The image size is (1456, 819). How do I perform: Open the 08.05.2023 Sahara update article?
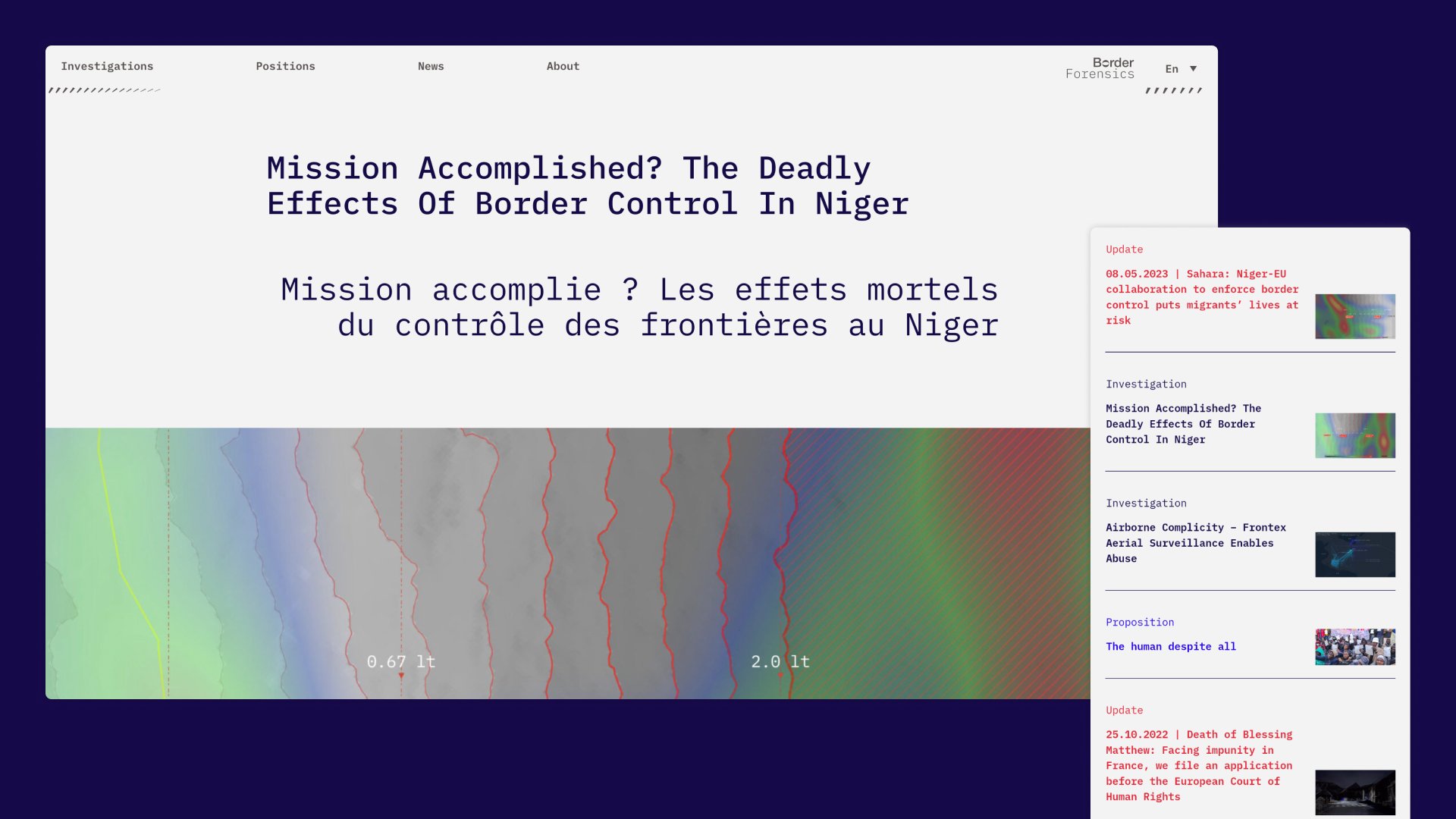(x=1202, y=297)
